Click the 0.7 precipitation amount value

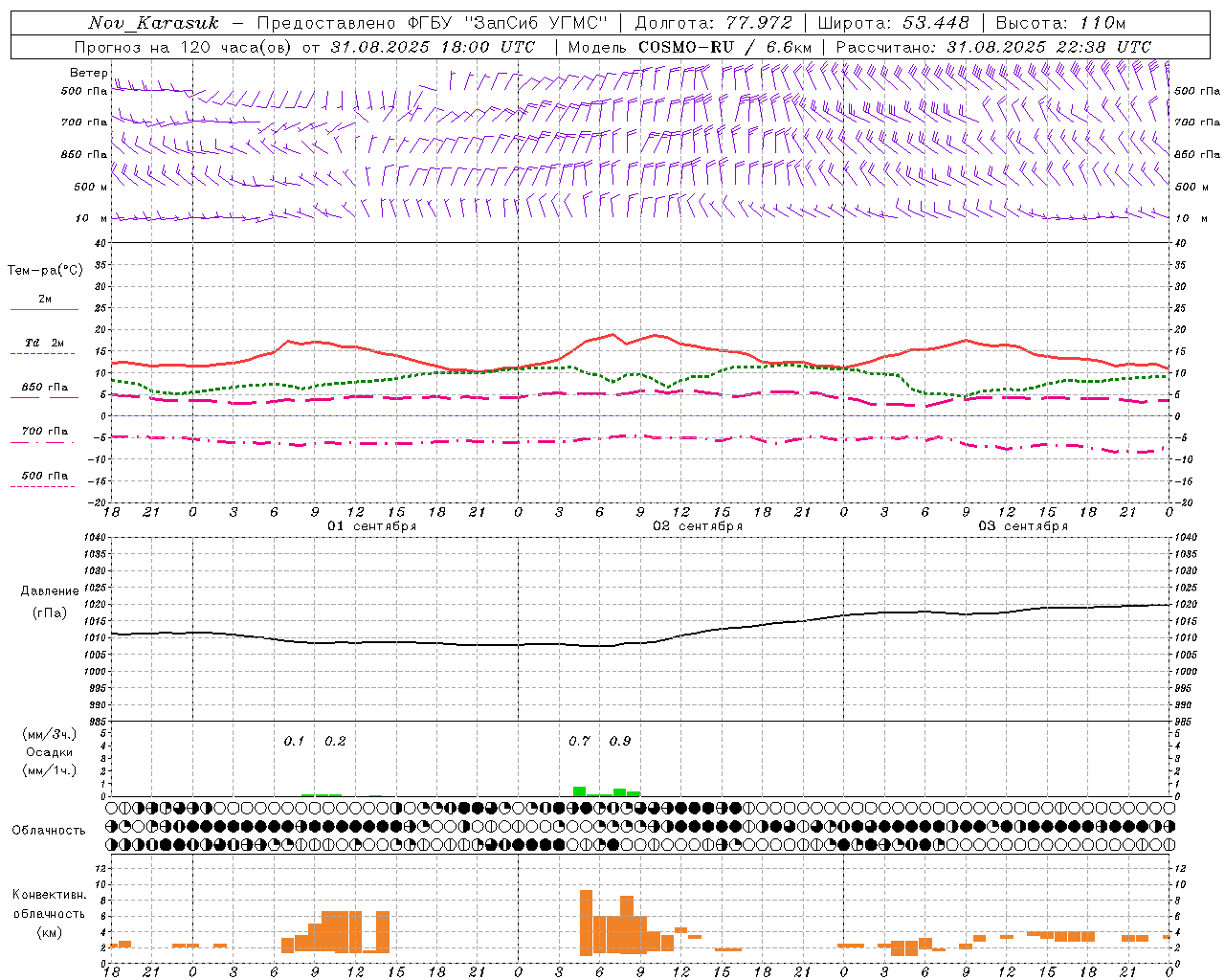click(x=579, y=742)
